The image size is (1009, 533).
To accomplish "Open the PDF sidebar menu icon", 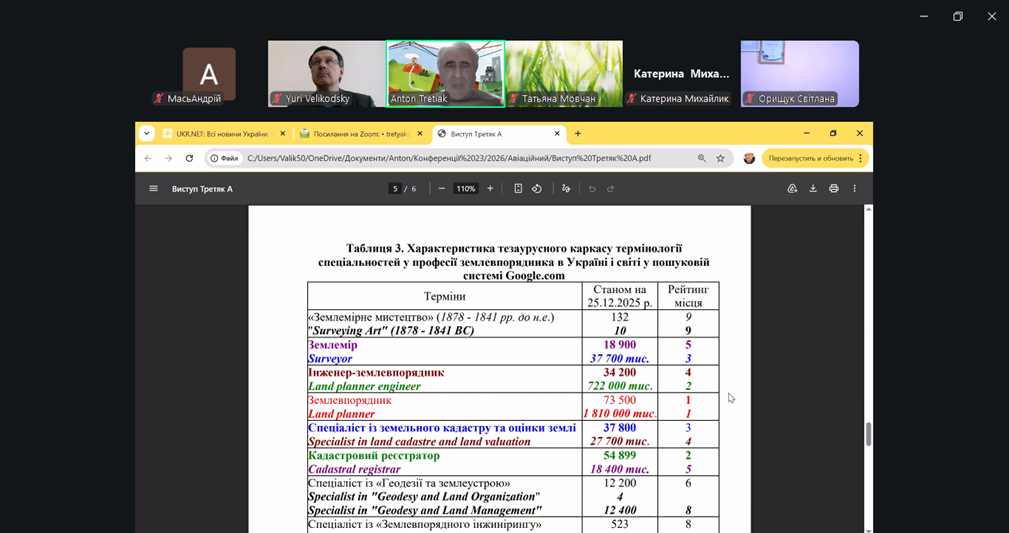I will click(x=153, y=189).
